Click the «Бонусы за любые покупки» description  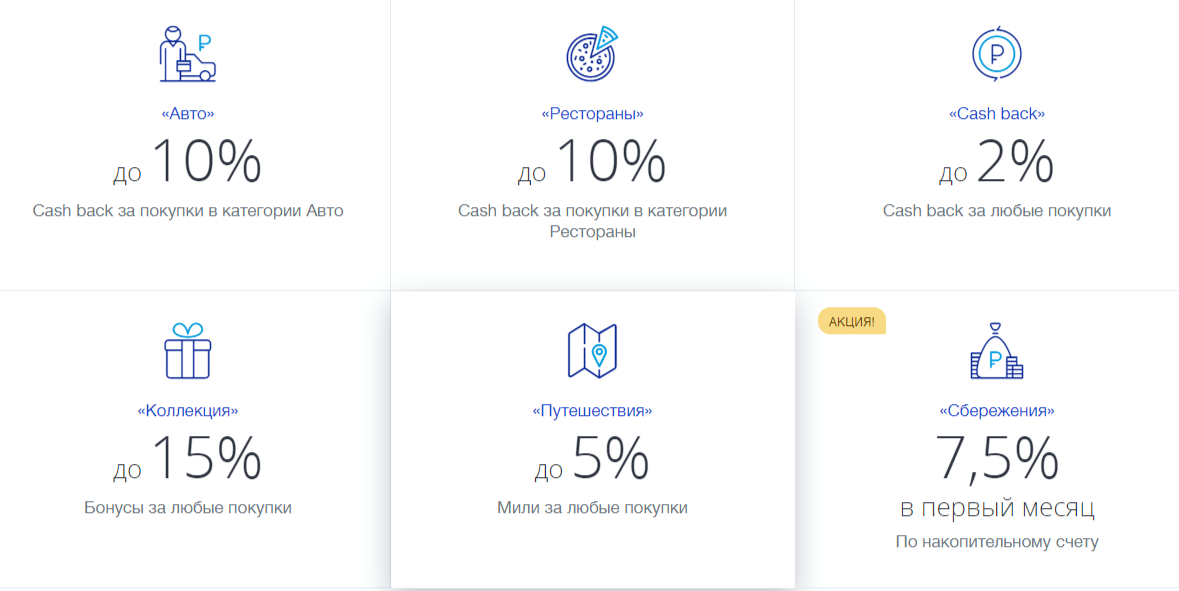[188, 508]
